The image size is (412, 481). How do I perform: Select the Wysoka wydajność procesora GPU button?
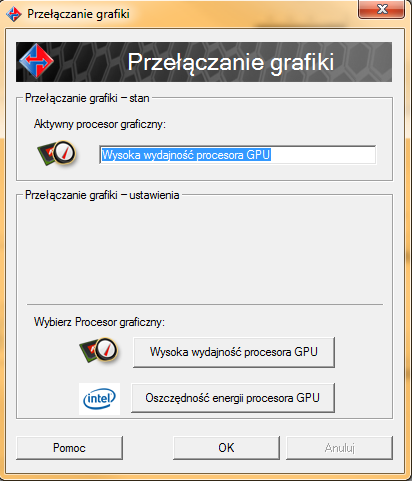[234, 352]
